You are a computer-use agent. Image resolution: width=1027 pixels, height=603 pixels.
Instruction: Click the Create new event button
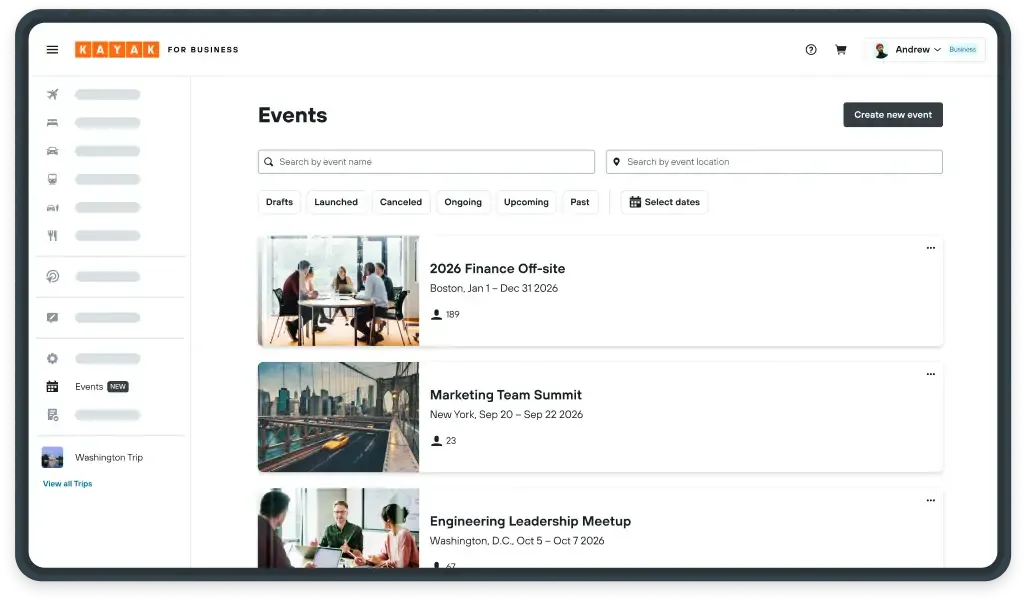coord(892,114)
